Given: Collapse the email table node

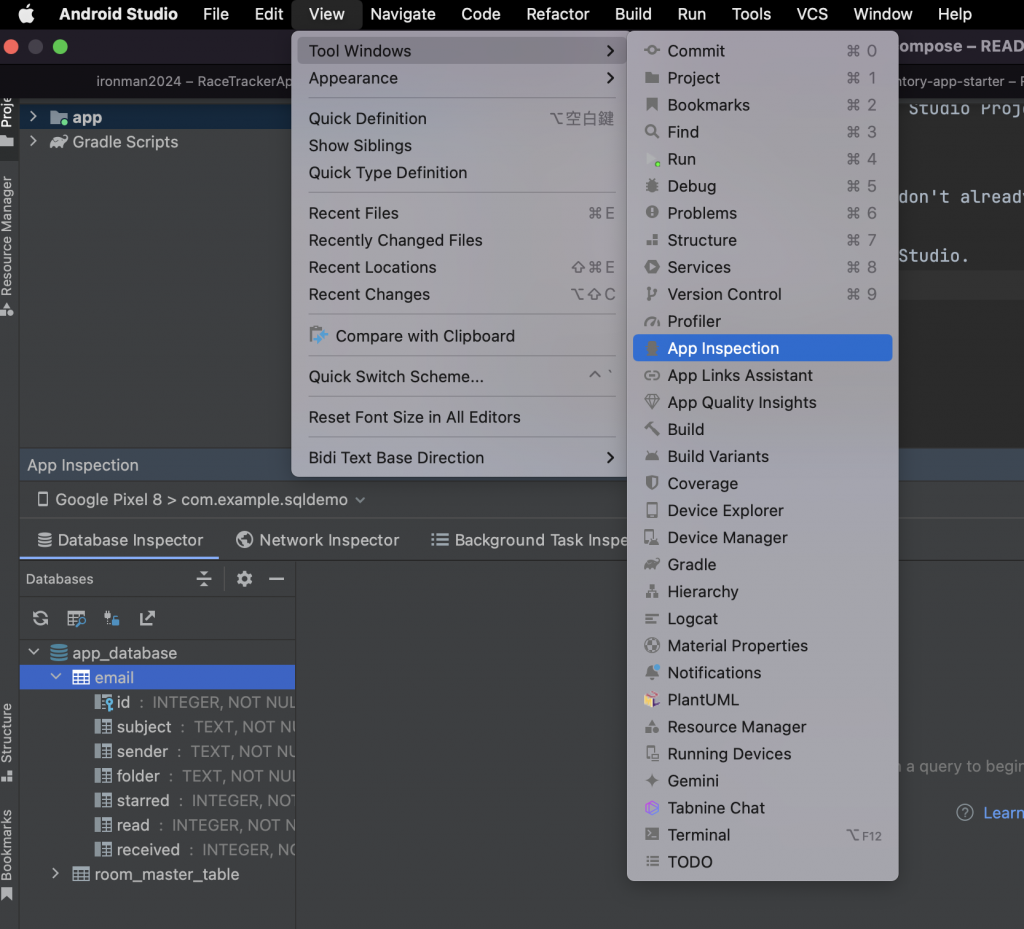Looking at the screenshot, I should point(56,676).
